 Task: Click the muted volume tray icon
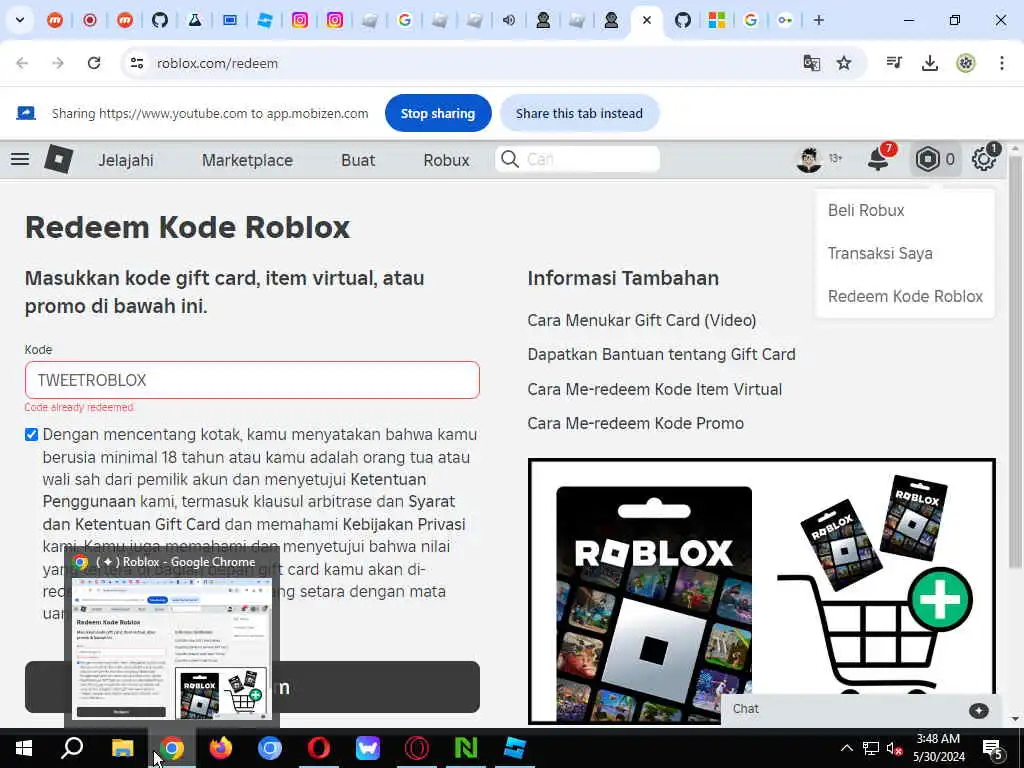coord(893,748)
